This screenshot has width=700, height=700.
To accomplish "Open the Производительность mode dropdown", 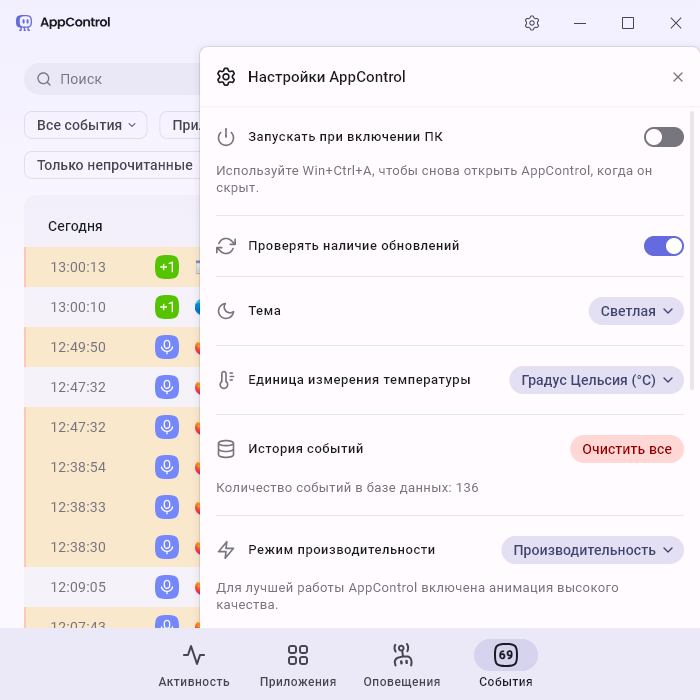I will click(x=592, y=550).
